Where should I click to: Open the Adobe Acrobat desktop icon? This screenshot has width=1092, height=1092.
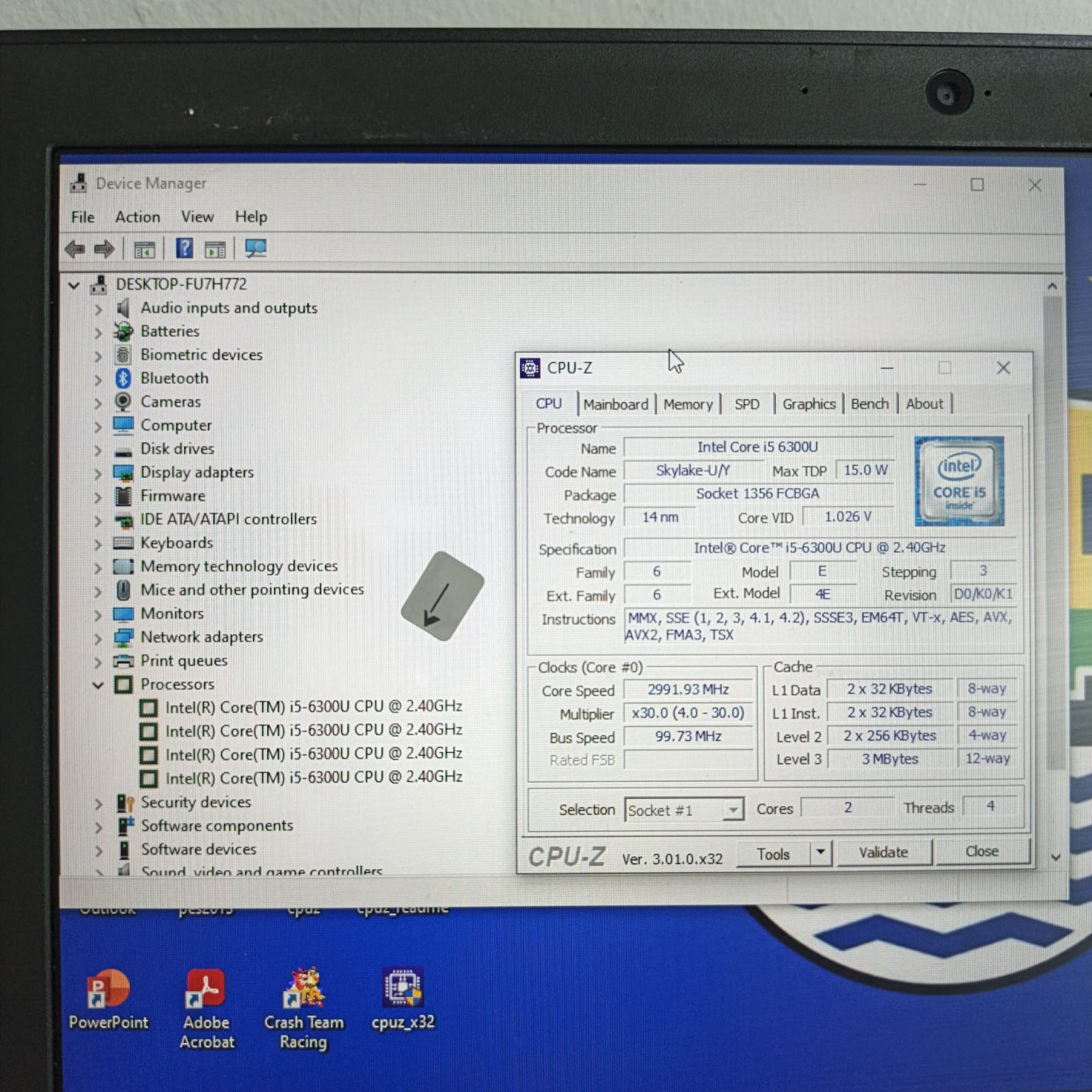point(207,1007)
